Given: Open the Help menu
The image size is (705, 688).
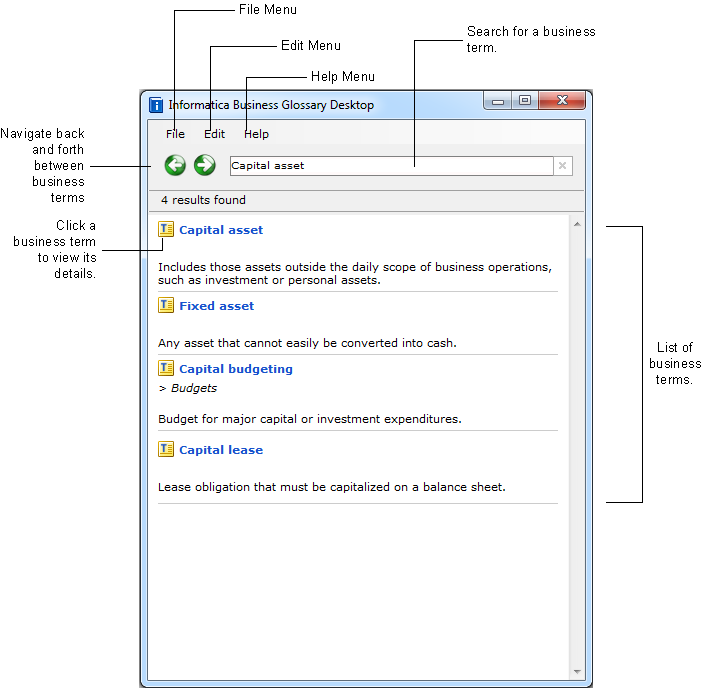Looking at the screenshot, I should click(x=256, y=134).
